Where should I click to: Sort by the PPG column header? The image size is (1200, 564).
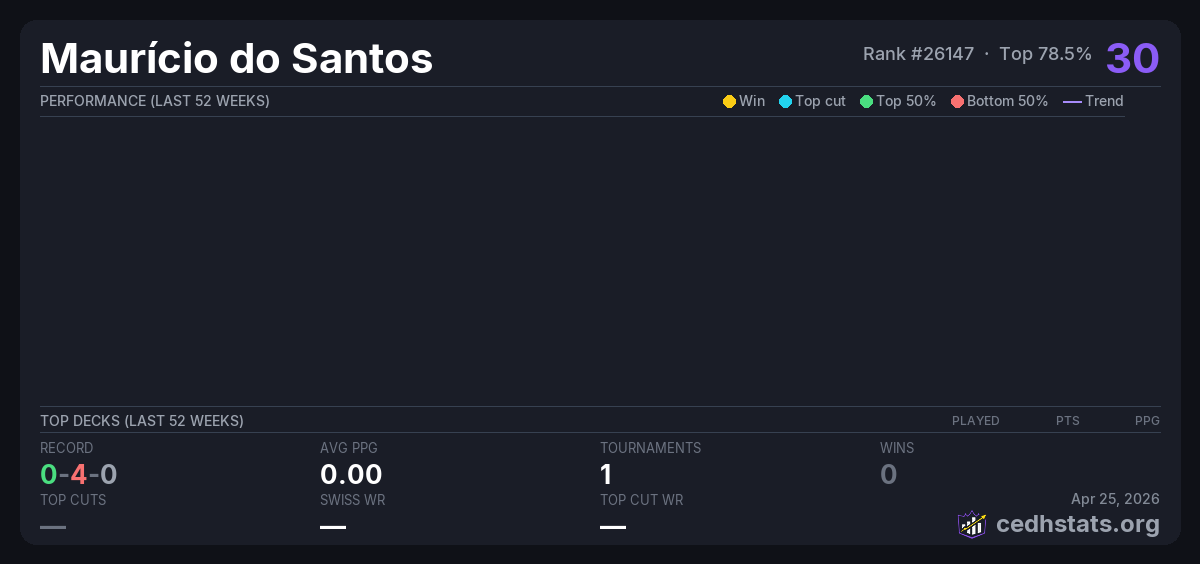tap(1147, 421)
